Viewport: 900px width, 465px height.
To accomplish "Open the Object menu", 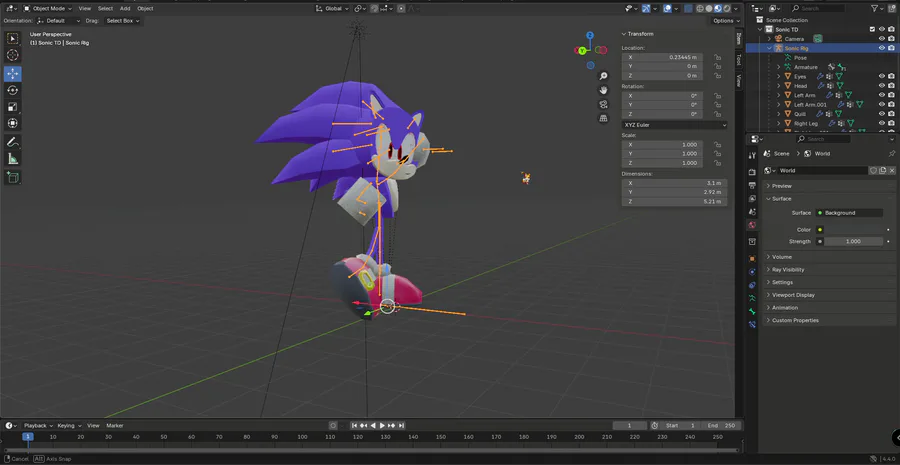I will pyautogui.click(x=145, y=9).
